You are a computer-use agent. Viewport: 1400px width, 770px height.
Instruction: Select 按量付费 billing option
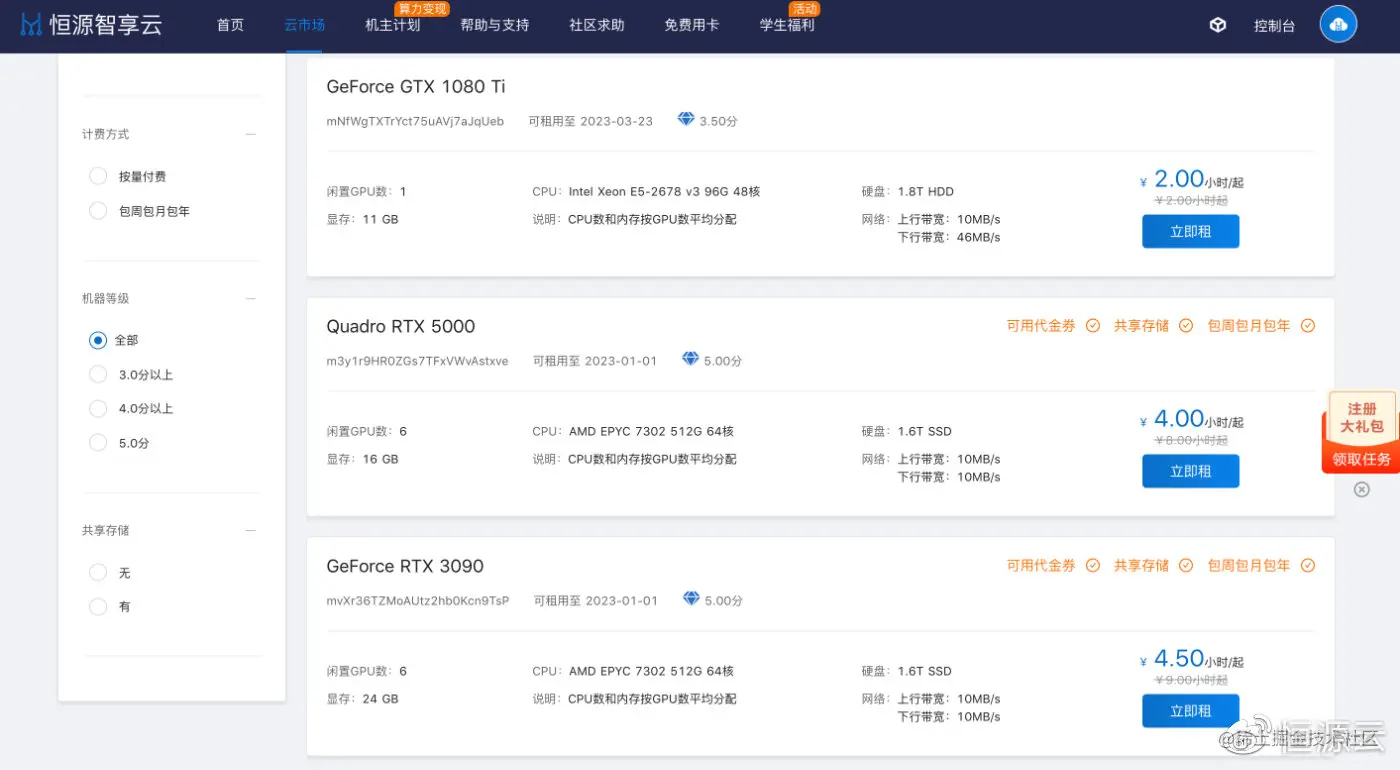point(98,177)
